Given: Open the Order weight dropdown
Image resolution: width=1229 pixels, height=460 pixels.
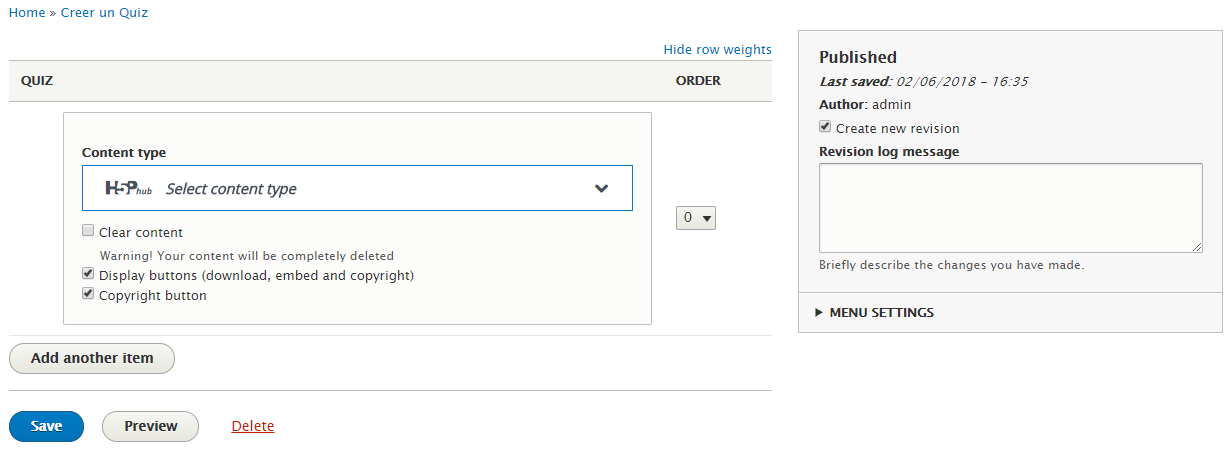Looking at the screenshot, I should [696, 217].
